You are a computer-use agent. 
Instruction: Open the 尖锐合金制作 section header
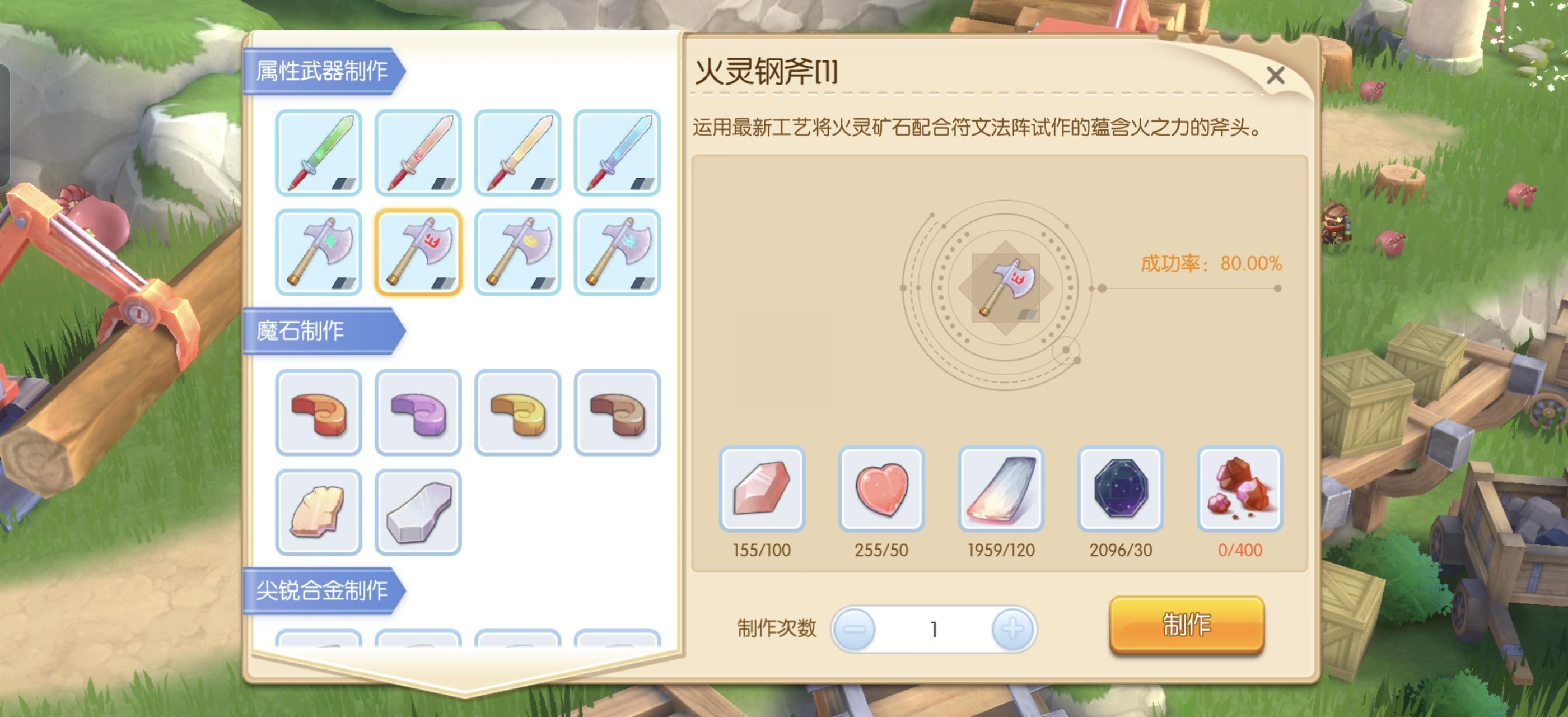pyautogui.click(x=323, y=590)
